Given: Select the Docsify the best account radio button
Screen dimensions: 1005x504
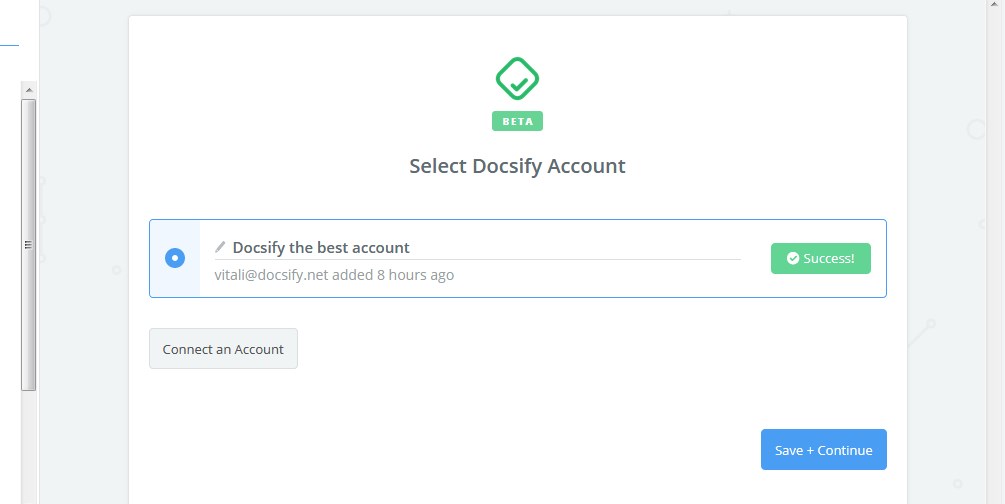Looking at the screenshot, I should point(175,258).
